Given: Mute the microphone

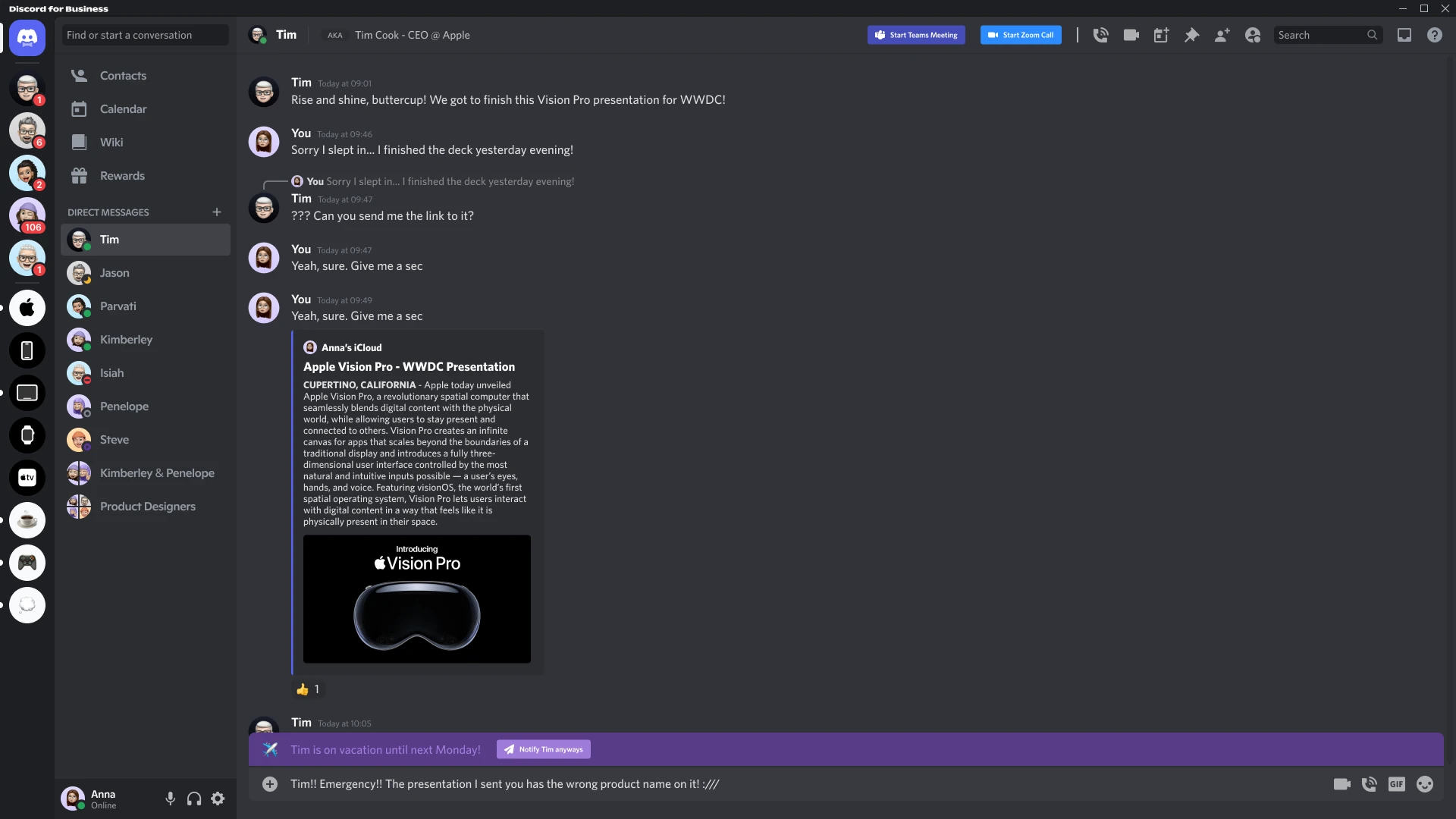Looking at the screenshot, I should [x=171, y=799].
